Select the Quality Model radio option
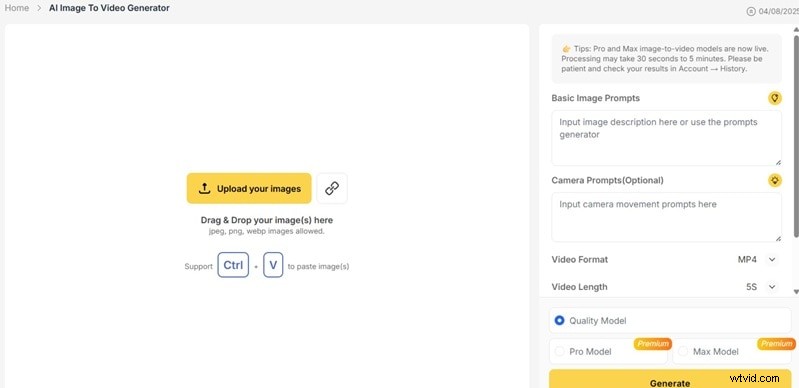The image size is (799, 388). (560, 321)
